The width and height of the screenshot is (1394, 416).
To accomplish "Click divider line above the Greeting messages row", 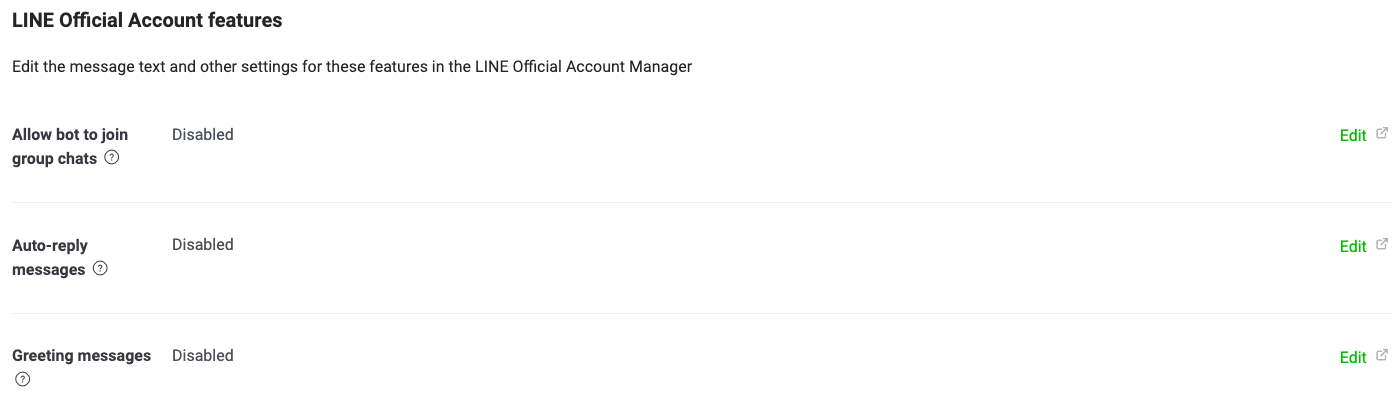I will pos(697,313).
